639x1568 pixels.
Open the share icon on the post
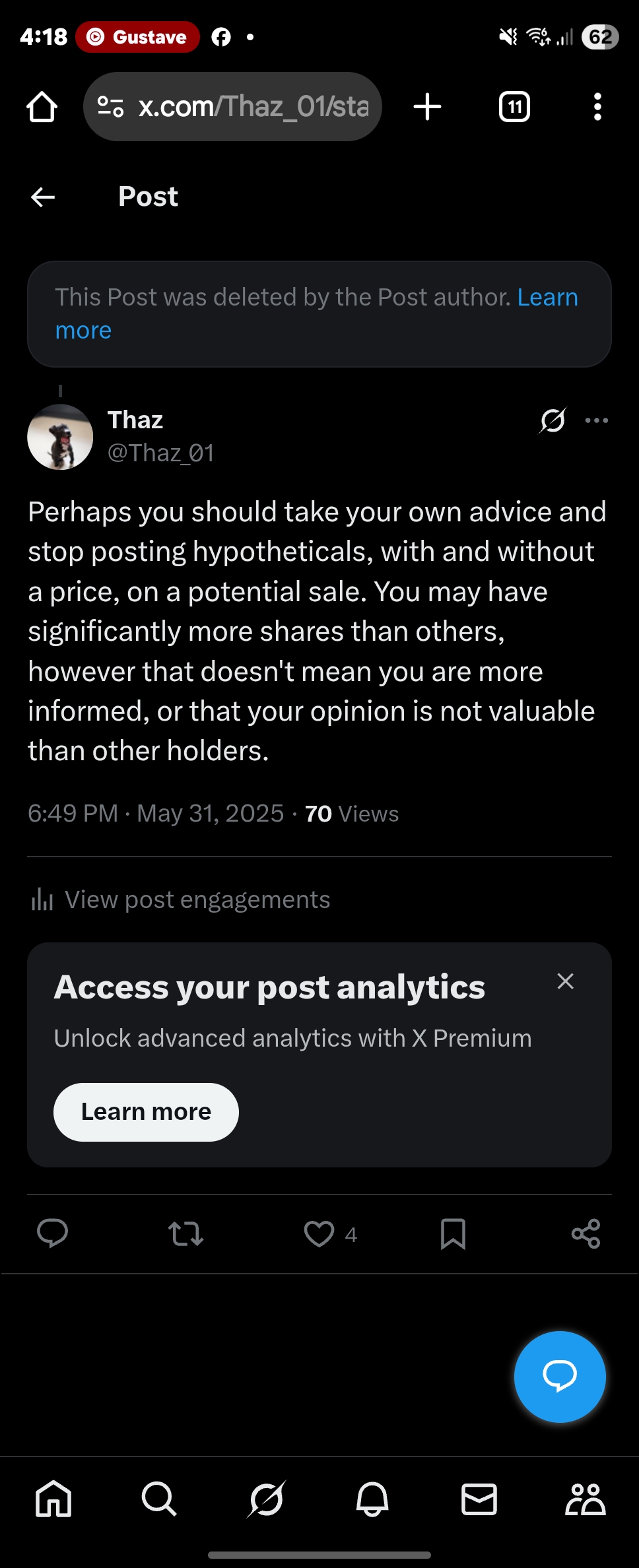(x=586, y=1233)
